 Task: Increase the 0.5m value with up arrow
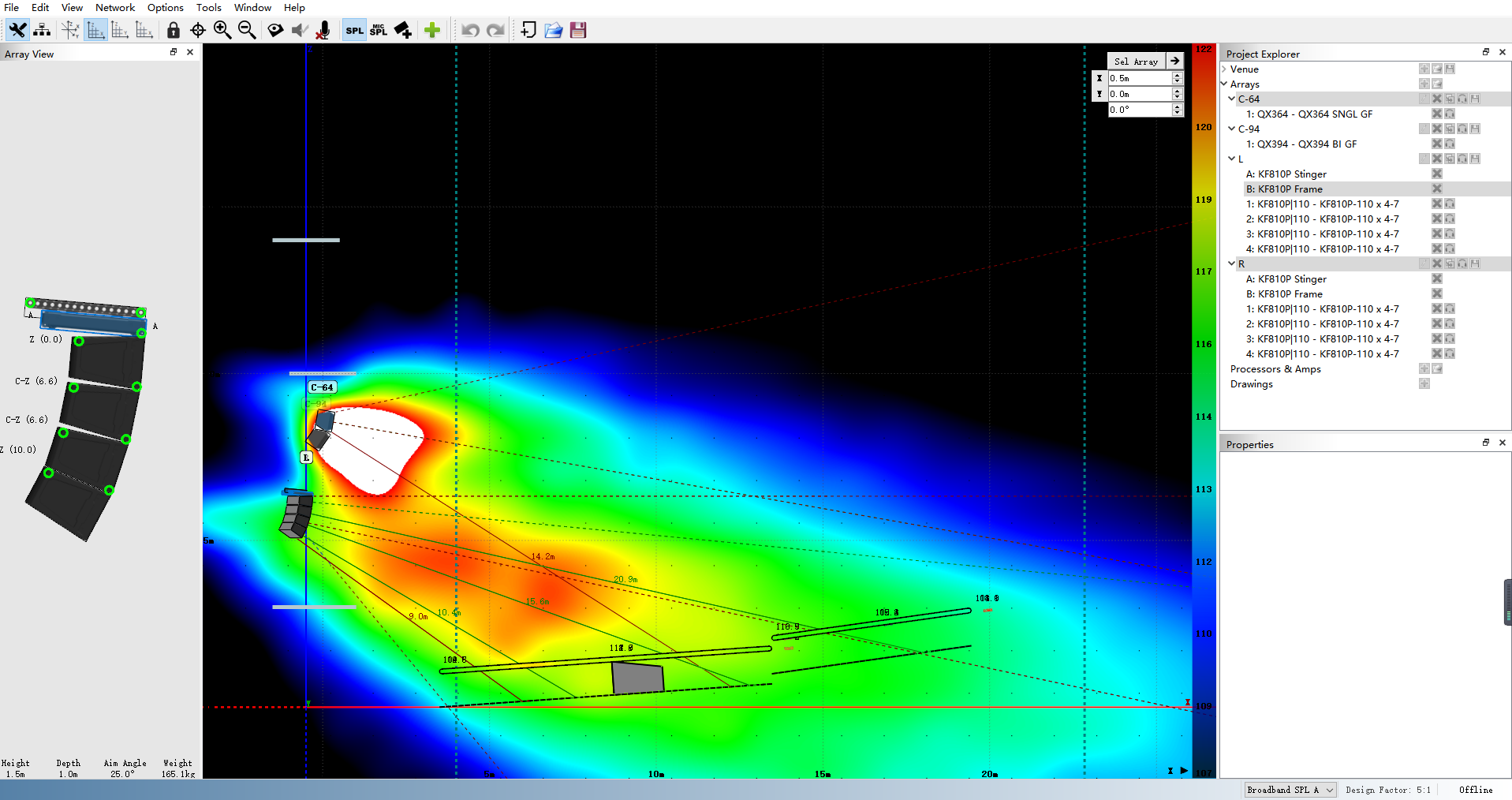point(1178,75)
